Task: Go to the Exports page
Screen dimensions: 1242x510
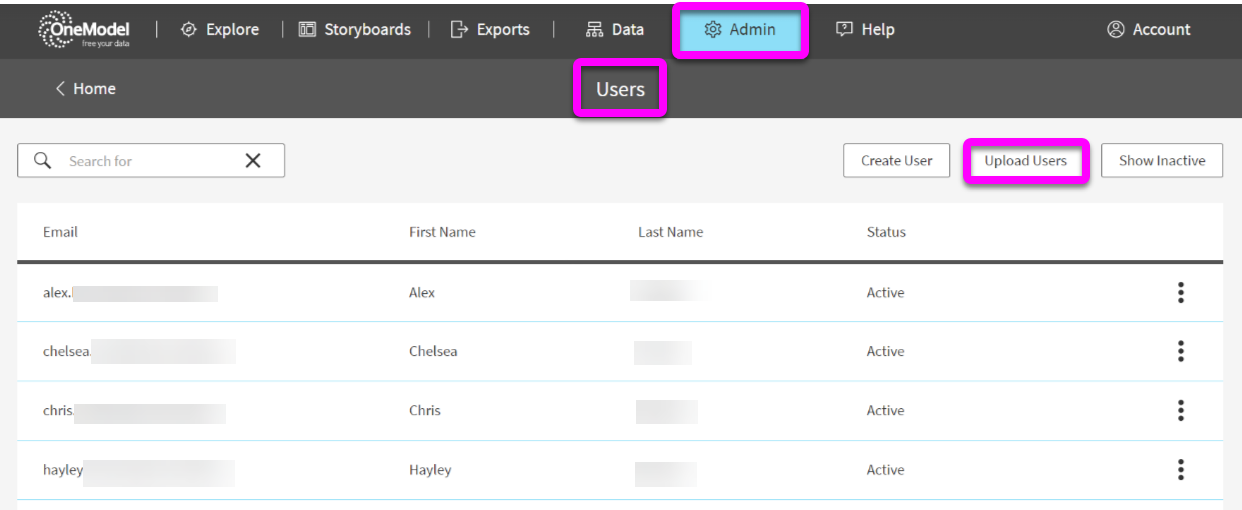Action: pyautogui.click(x=490, y=30)
